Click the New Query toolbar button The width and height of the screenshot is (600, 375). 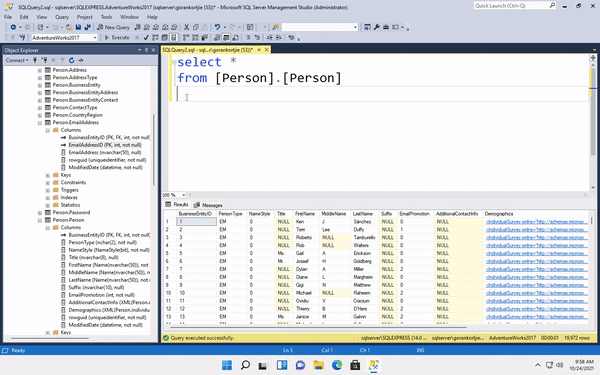[x=113, y=27]
